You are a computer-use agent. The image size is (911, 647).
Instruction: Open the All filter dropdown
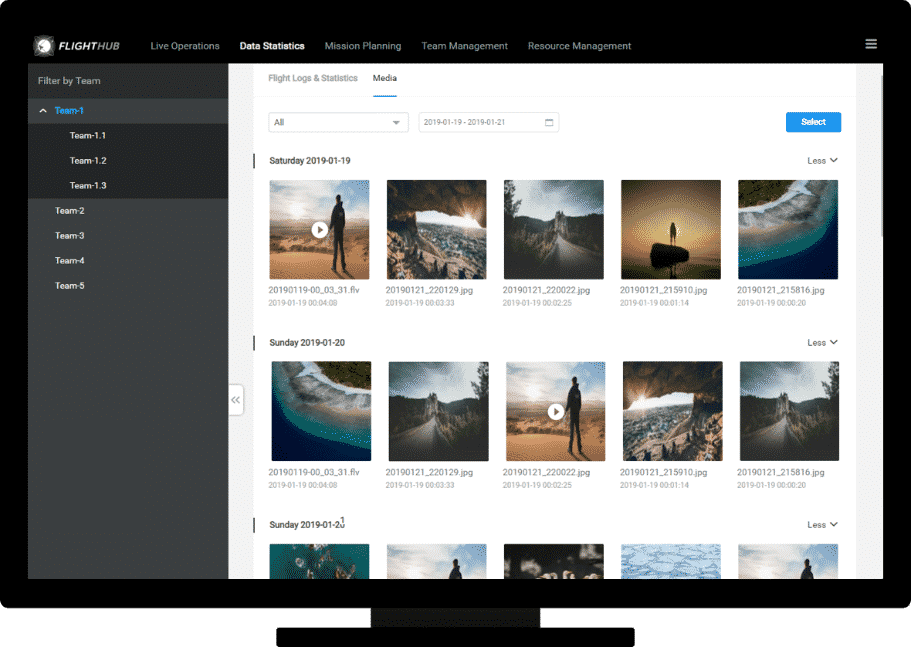click(x=338, y=122)
